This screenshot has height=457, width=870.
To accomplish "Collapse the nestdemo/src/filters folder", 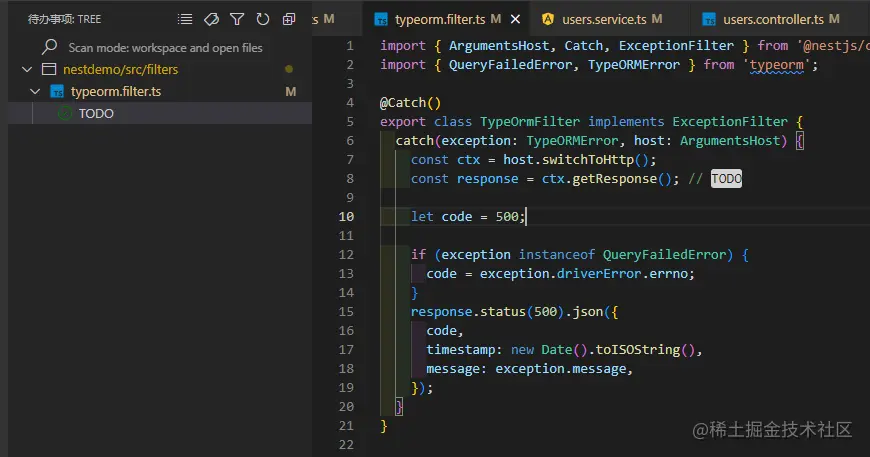I will 27,69.
